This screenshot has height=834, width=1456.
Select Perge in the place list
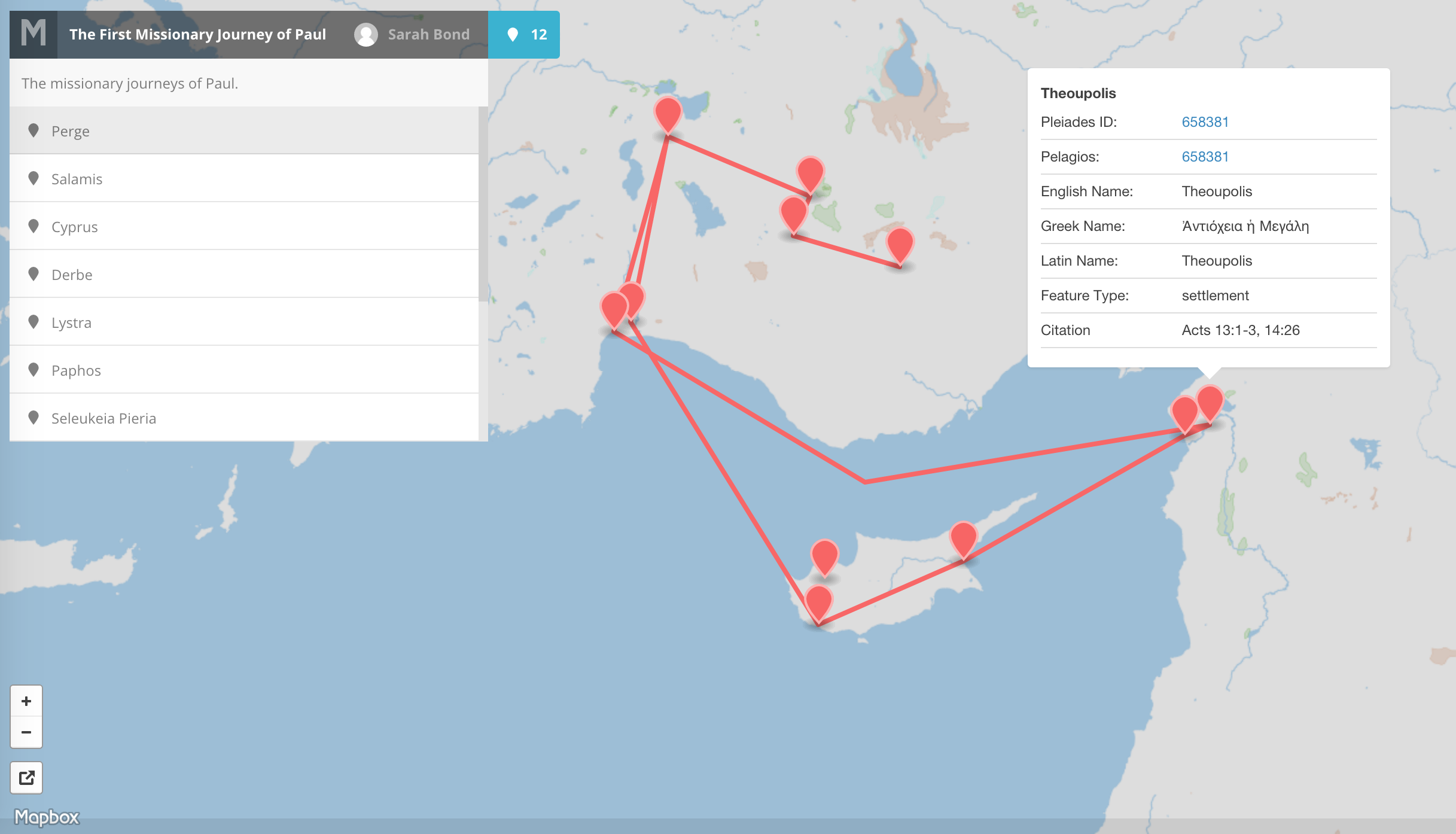71,131
